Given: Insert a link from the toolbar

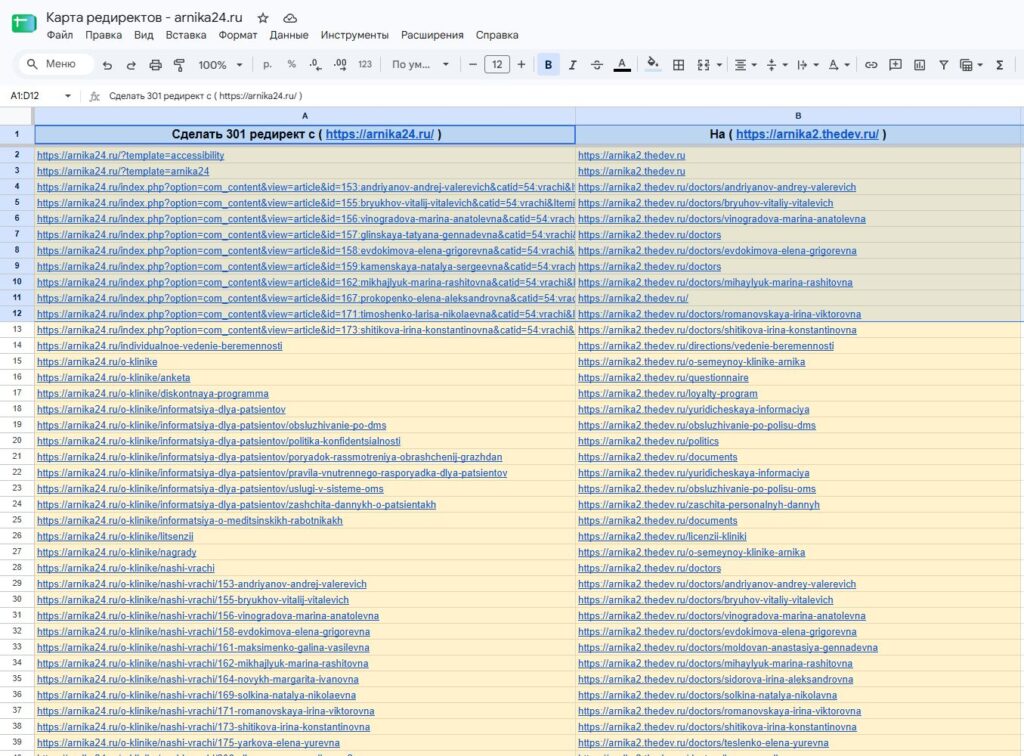Looking at the screenshot, I should (871, 65).
